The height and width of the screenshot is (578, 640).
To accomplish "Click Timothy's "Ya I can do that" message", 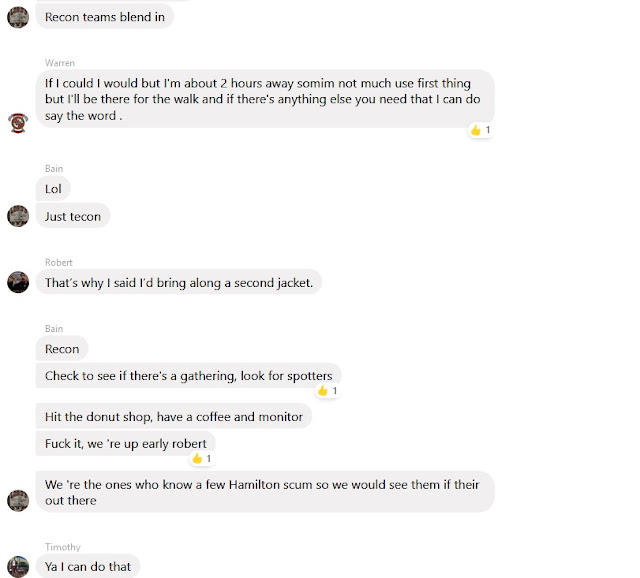I will 87,566.
